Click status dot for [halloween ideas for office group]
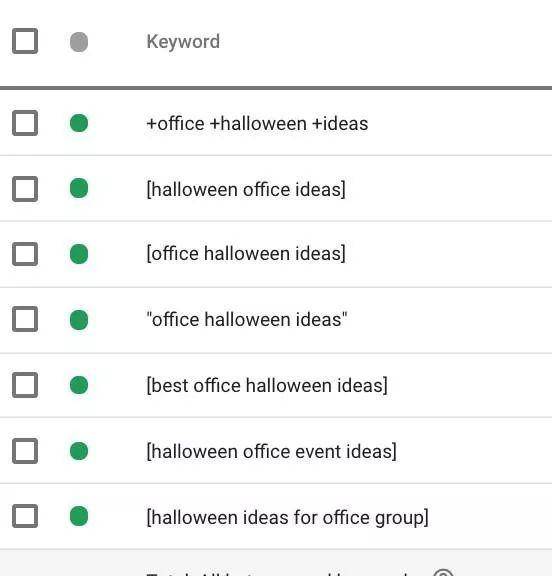The image size is (552, 576). click(79, 516)
